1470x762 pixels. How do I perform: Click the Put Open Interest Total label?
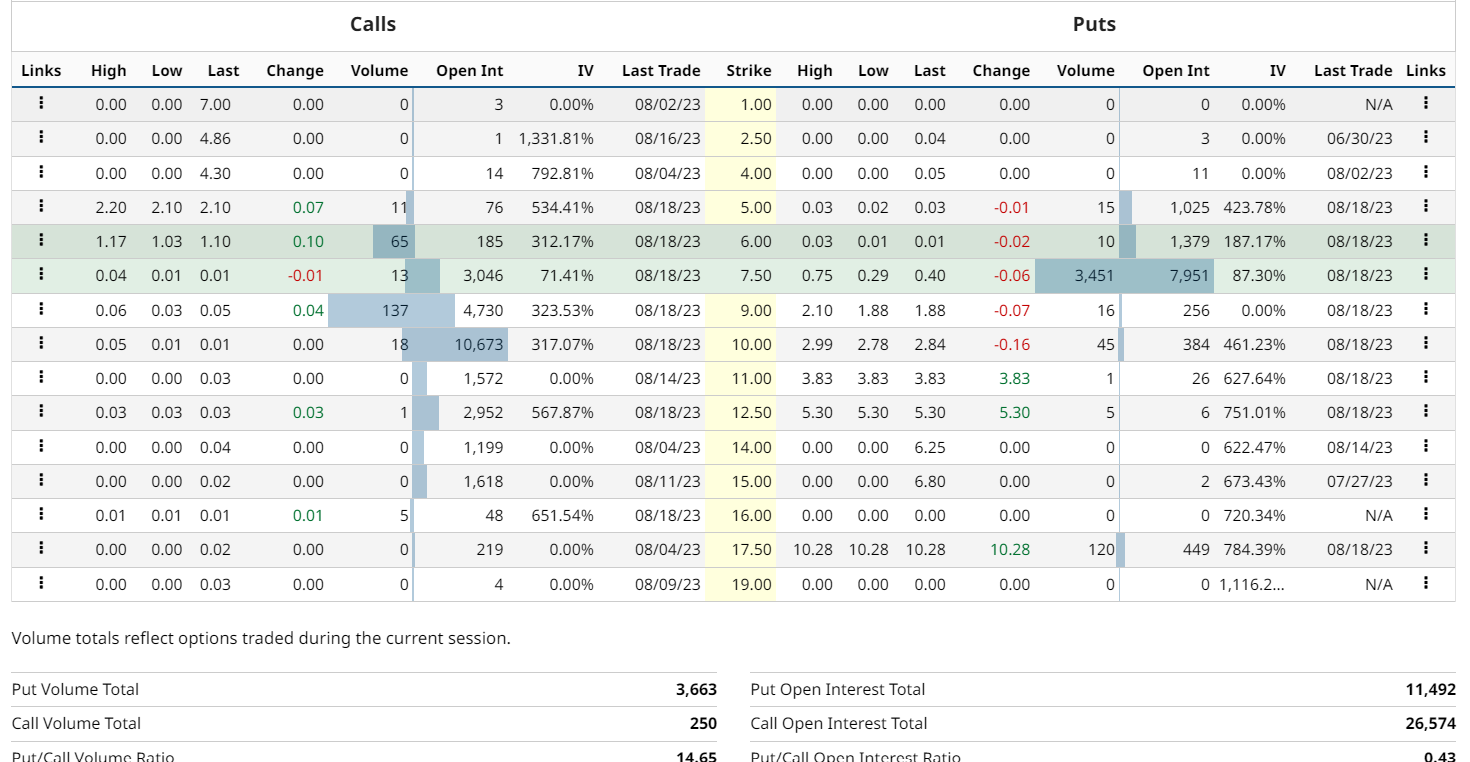tap(838, 689)
